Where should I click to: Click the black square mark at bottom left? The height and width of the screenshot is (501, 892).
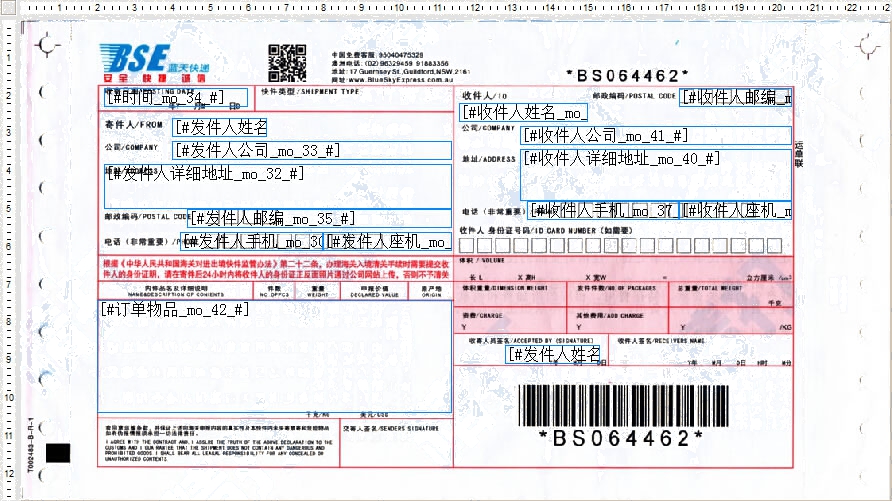click(58, 453)
